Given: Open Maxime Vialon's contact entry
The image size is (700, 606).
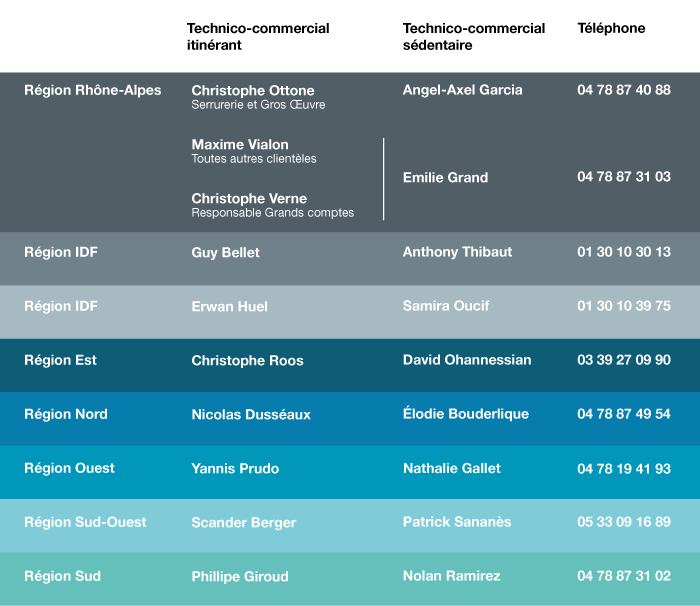Looking at the screenshot, I should [x=240, y=145].
